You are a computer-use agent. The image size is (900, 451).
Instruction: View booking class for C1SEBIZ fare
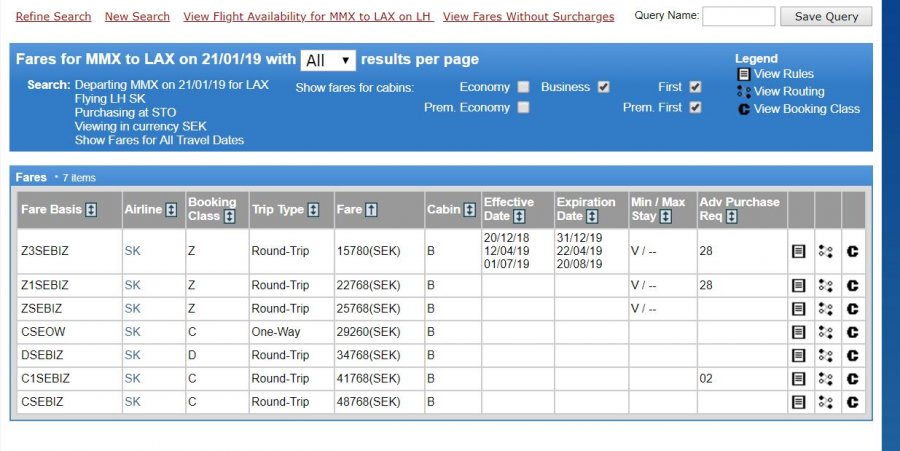pos(853,379)
